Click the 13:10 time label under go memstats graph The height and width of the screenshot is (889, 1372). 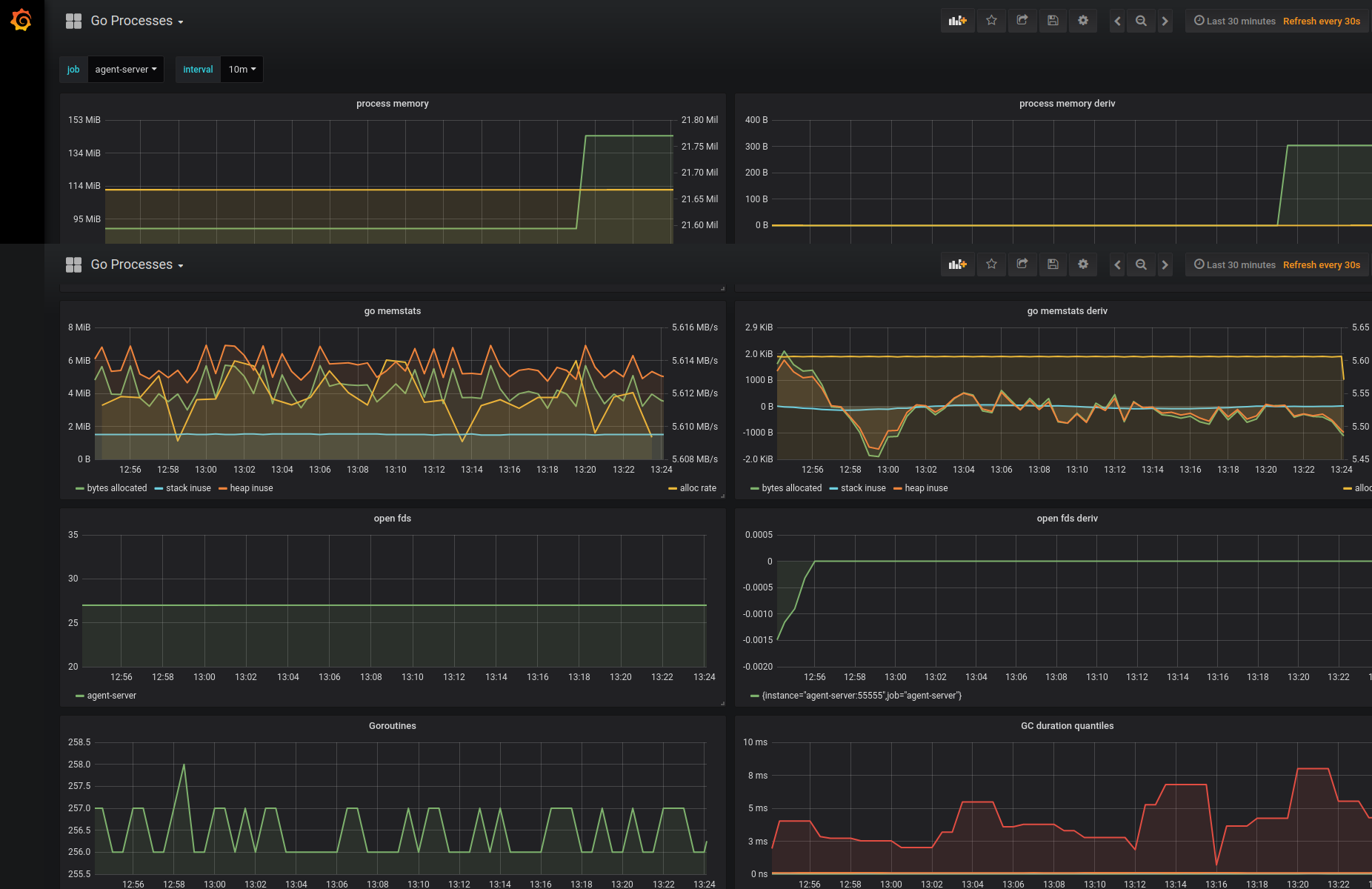[x=396, y=470]
